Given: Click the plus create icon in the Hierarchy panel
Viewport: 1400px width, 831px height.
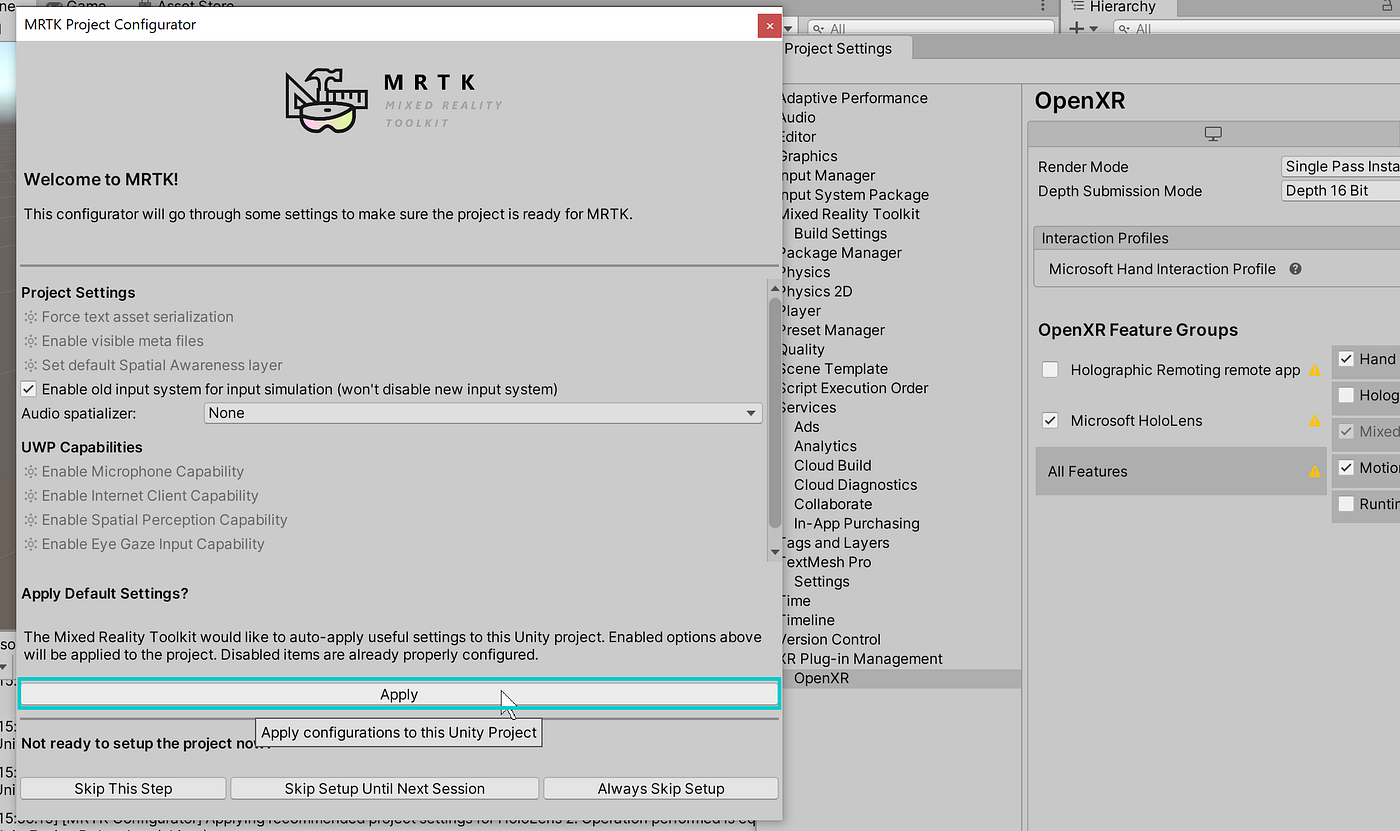Looking at the screenshot, I should [1077, 29].
